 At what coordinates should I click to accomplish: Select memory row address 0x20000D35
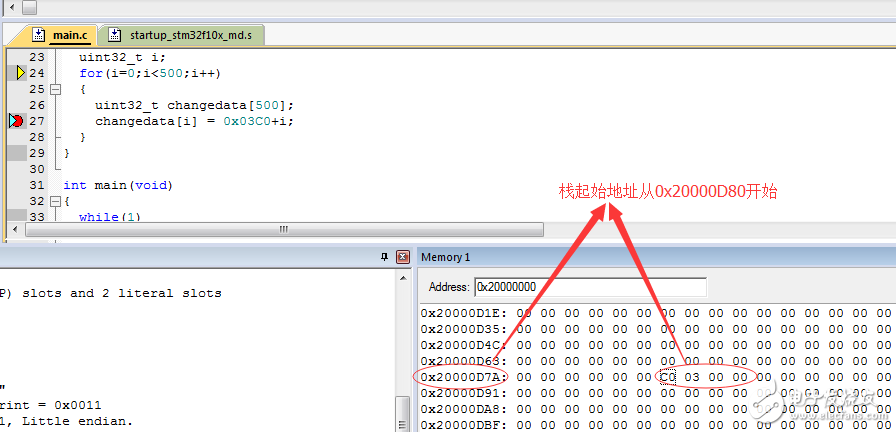tap(464, 329)
